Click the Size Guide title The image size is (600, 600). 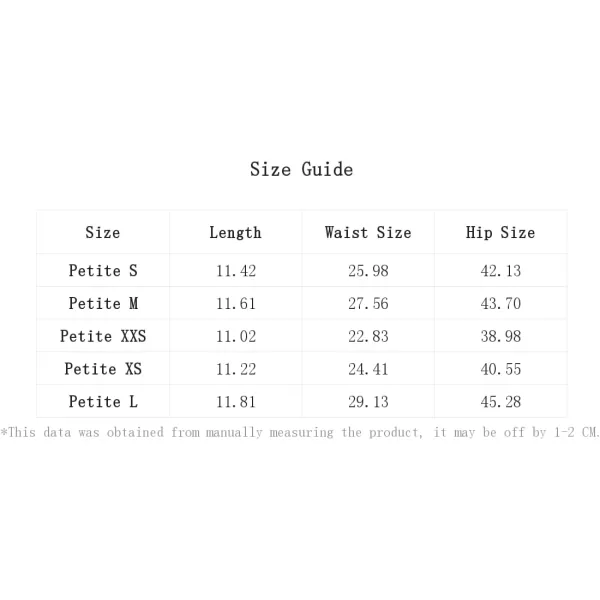302,170
